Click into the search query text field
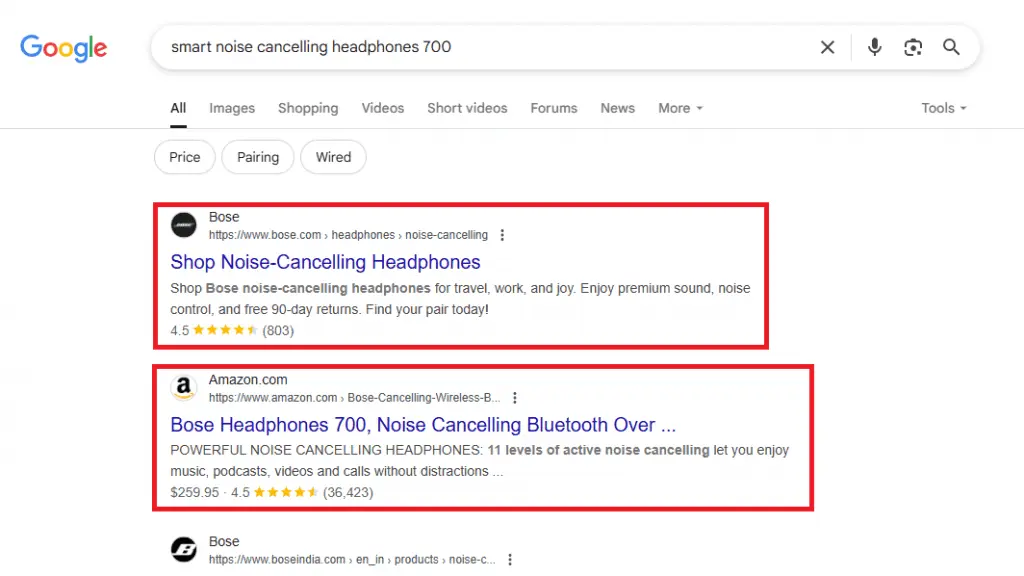Screen dimensions: 1024x576 480,47
